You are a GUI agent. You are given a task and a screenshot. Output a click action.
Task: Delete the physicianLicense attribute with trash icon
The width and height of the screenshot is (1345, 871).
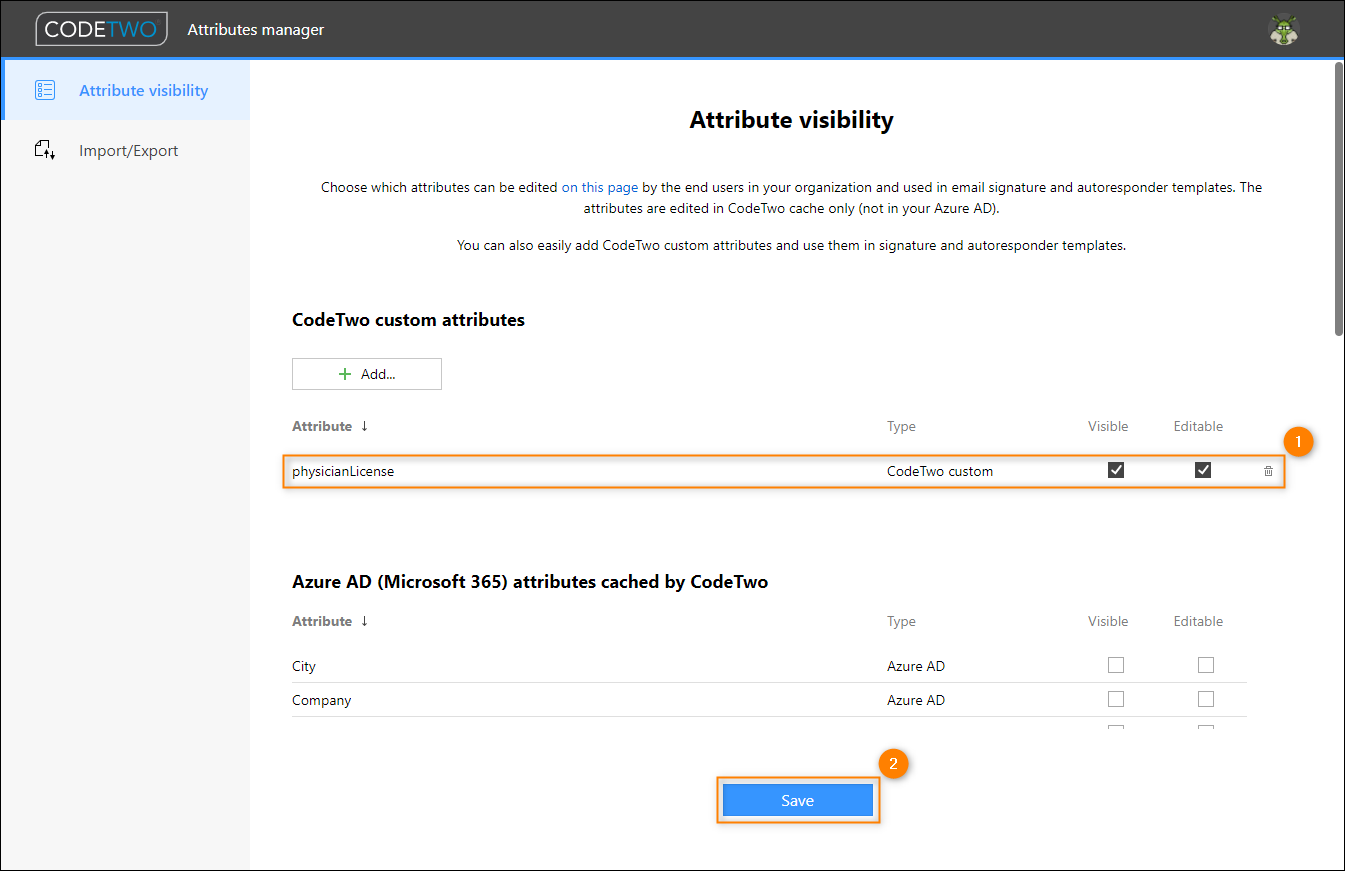tap(1268, 471)
